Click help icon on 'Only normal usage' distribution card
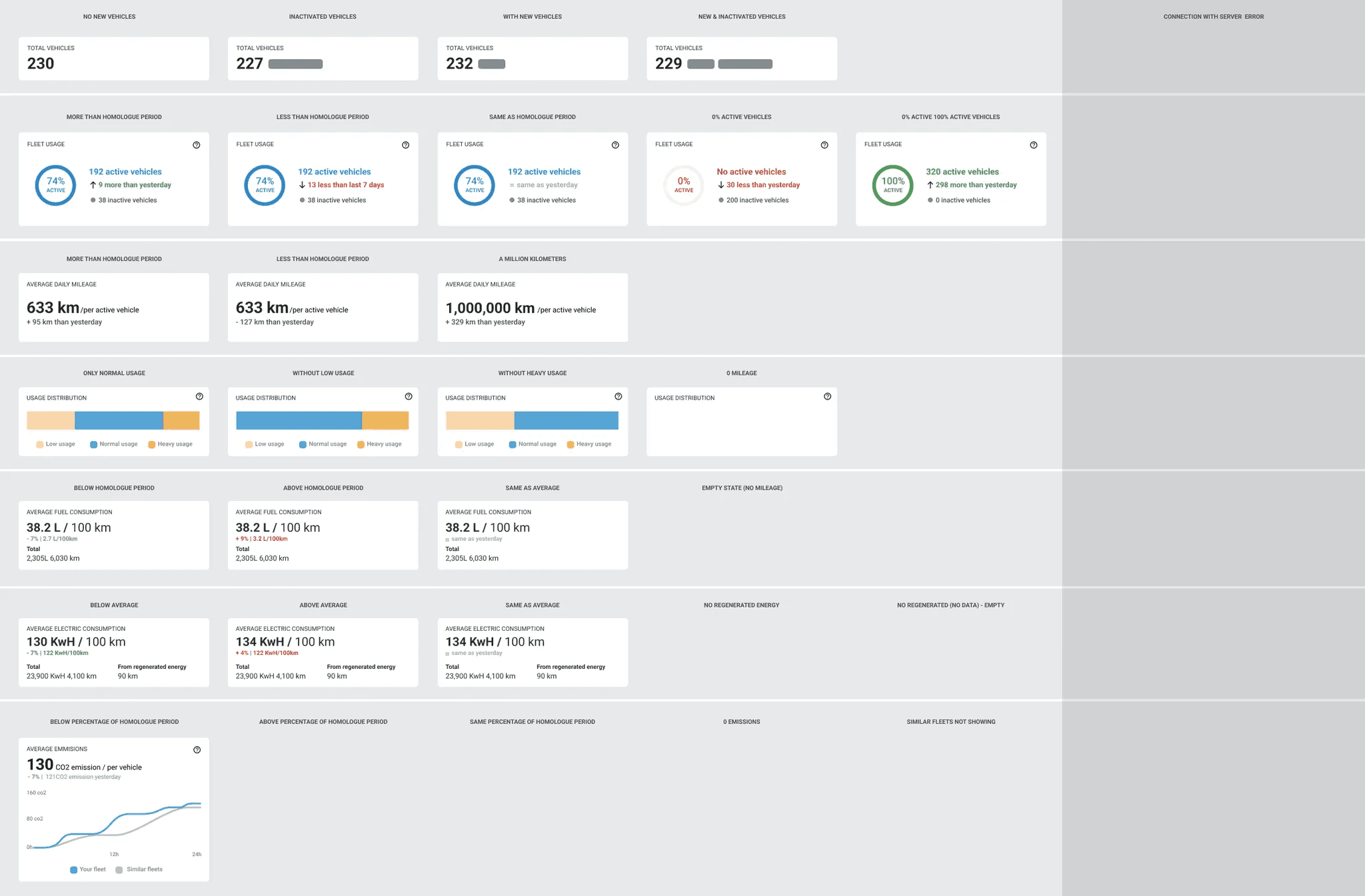This screenshot has height=896, width=1365. (199, 396)
